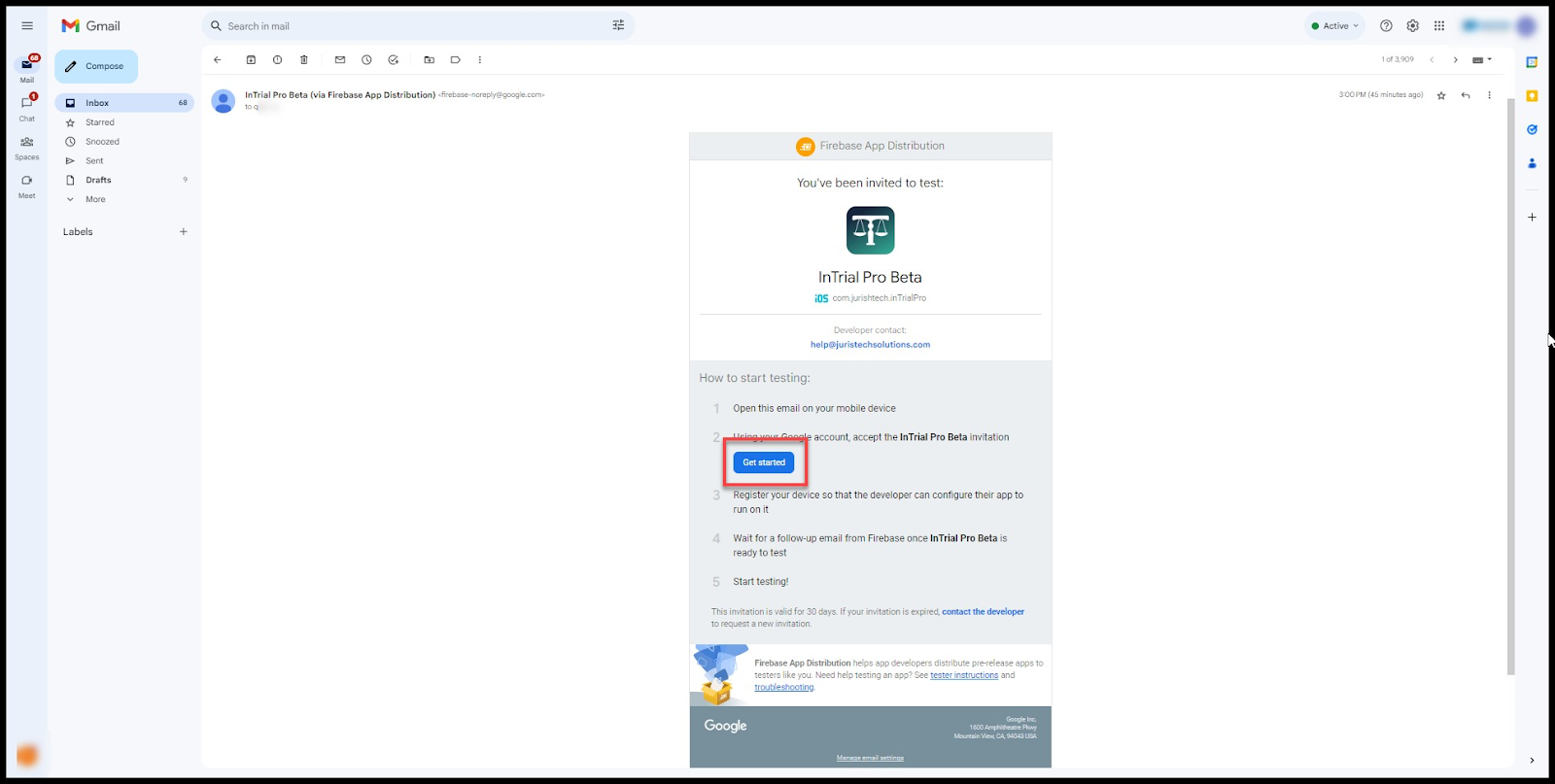
Task: Open the Inbox folder
Action: [x=97, y=103]
